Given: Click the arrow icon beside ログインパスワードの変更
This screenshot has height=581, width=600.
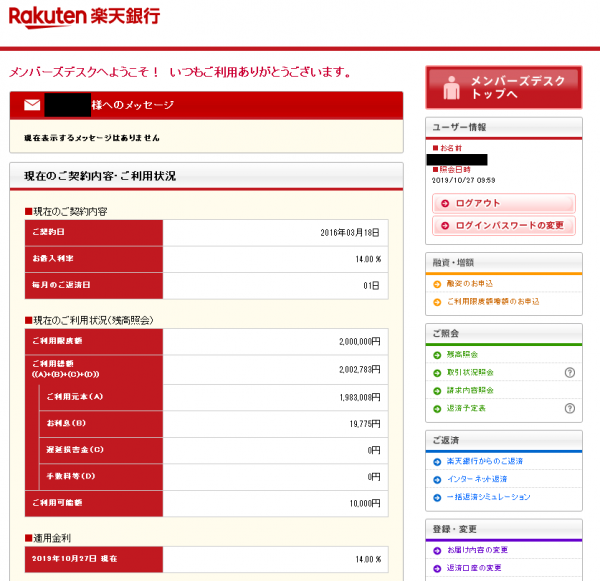Looking at the screenshot, I should tap(445, 226).
